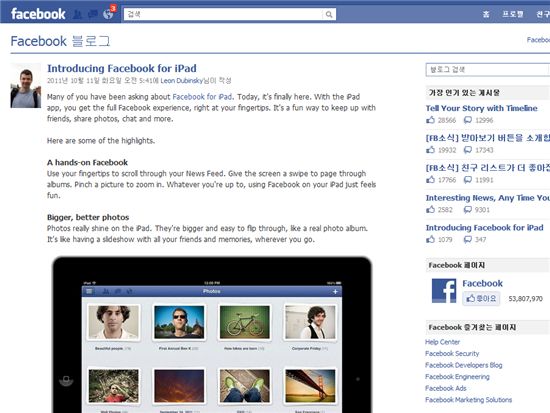Screen dimensions: 550x413
Task: Open [FB소식] 받아보기 버튼을 소개 post
Action: [x=488, y=138]
